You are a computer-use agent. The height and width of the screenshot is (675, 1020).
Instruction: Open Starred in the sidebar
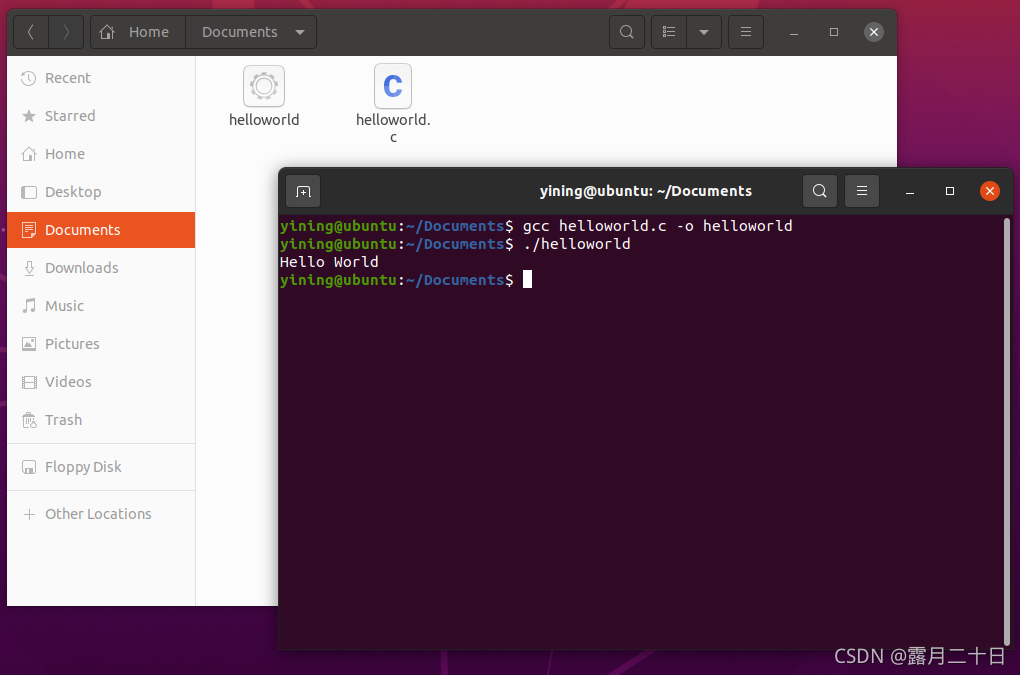coord(101,116)
